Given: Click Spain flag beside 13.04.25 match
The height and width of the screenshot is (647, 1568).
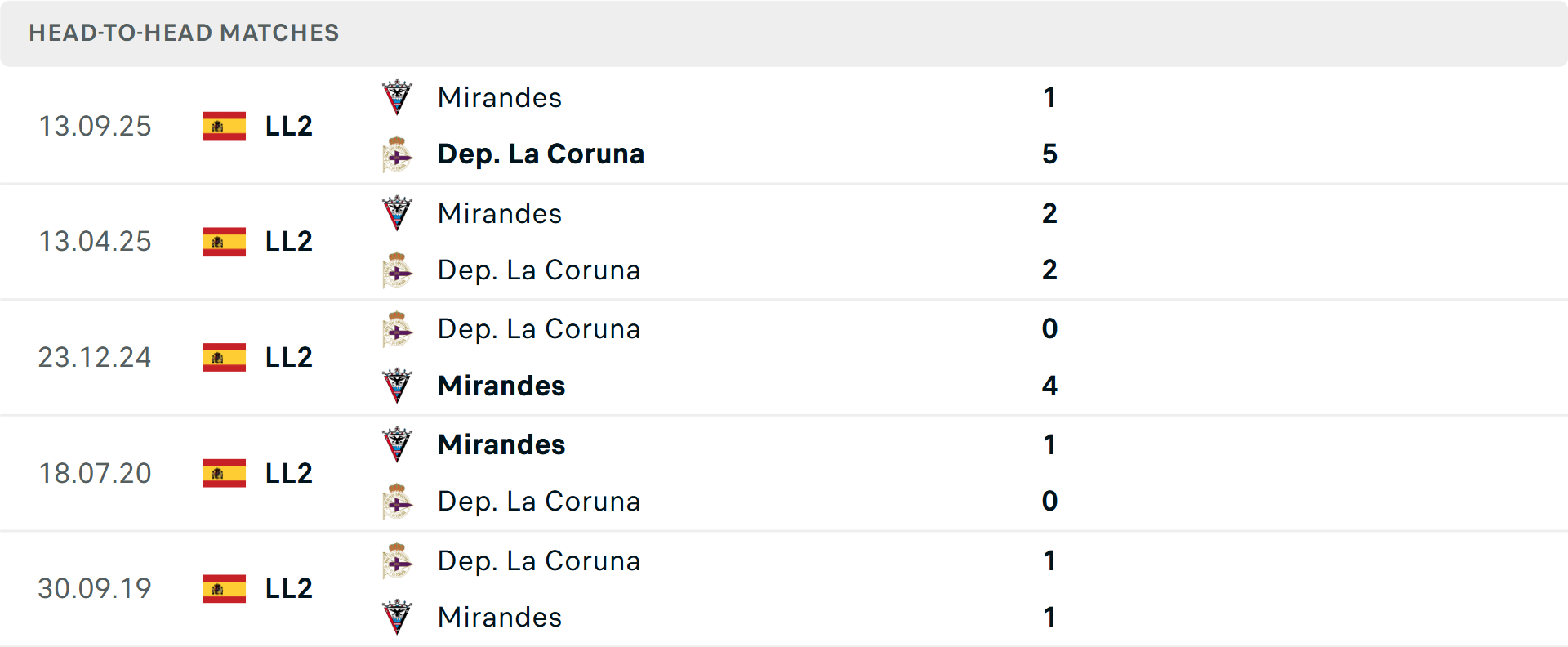Looking at the screenshot, I should point(225,242).
